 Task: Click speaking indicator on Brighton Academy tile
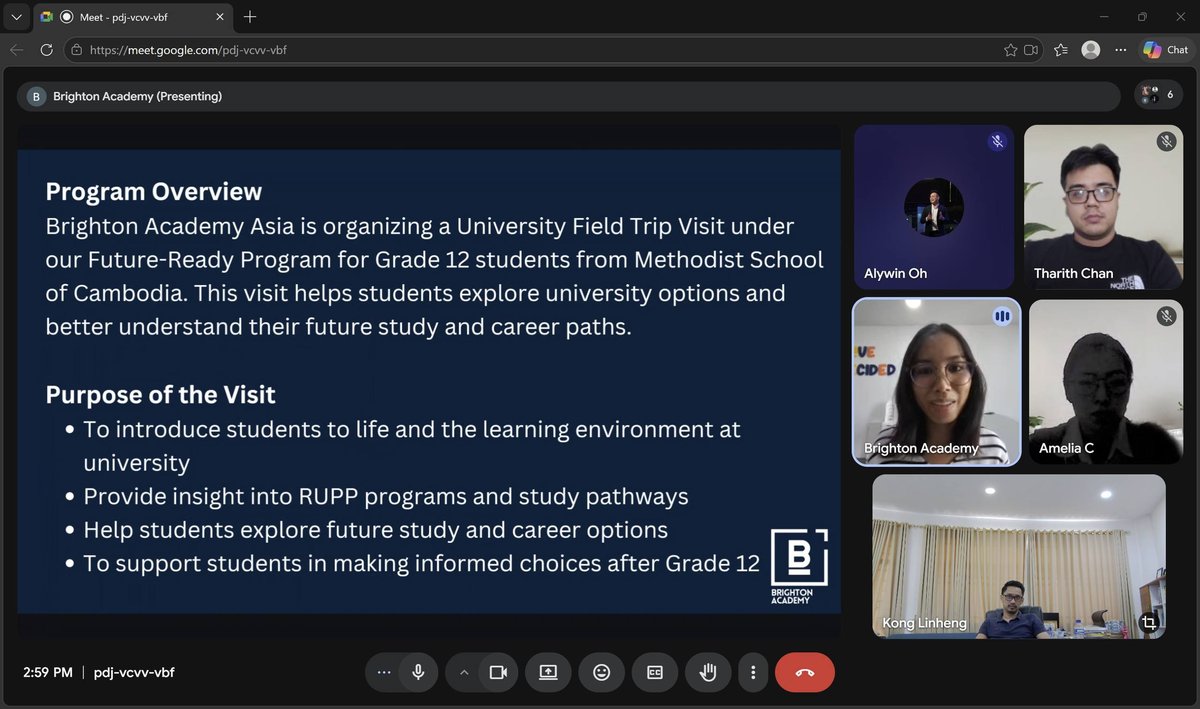coord(1002,316)
